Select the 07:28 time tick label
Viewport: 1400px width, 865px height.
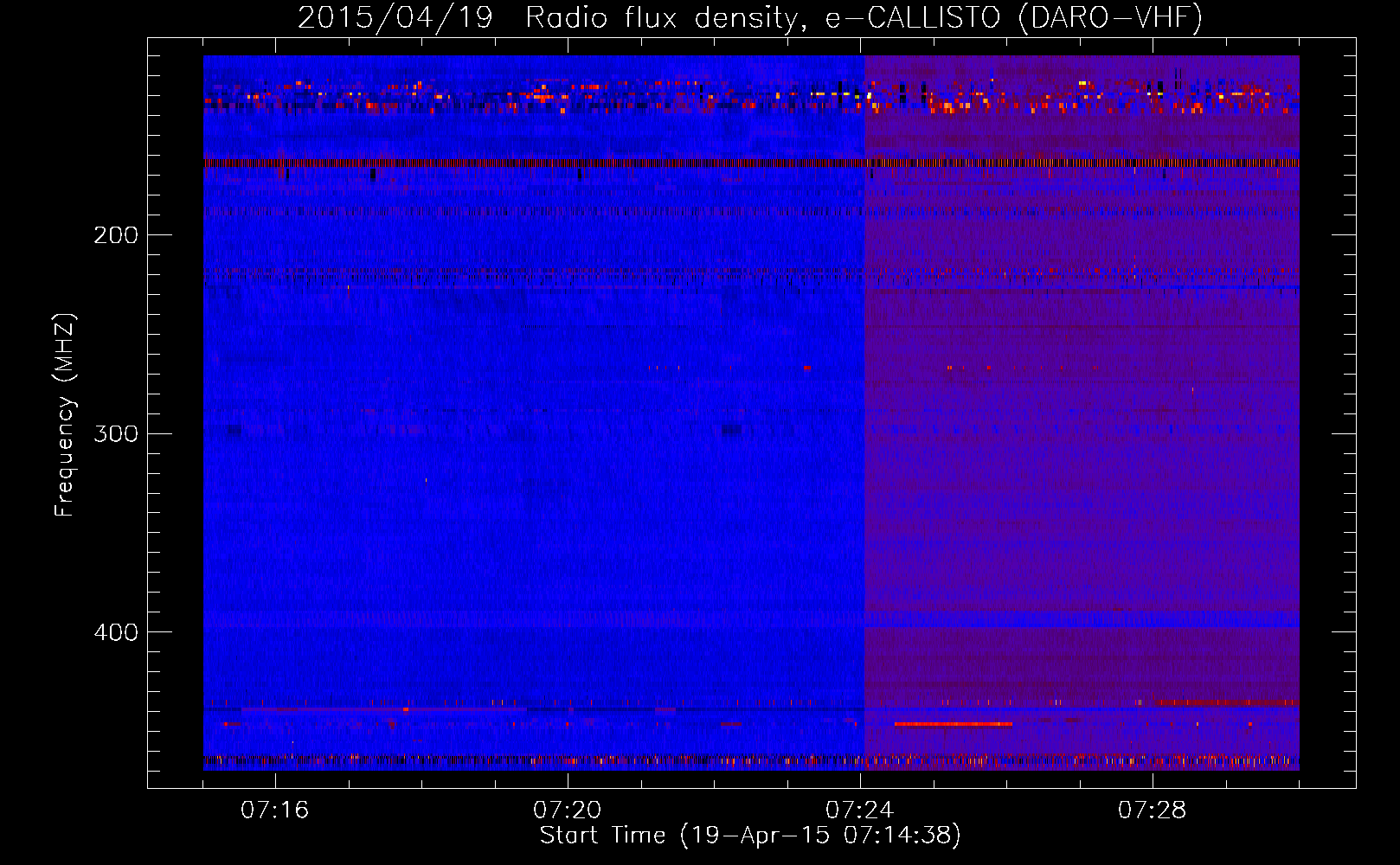click(1153, 811)
